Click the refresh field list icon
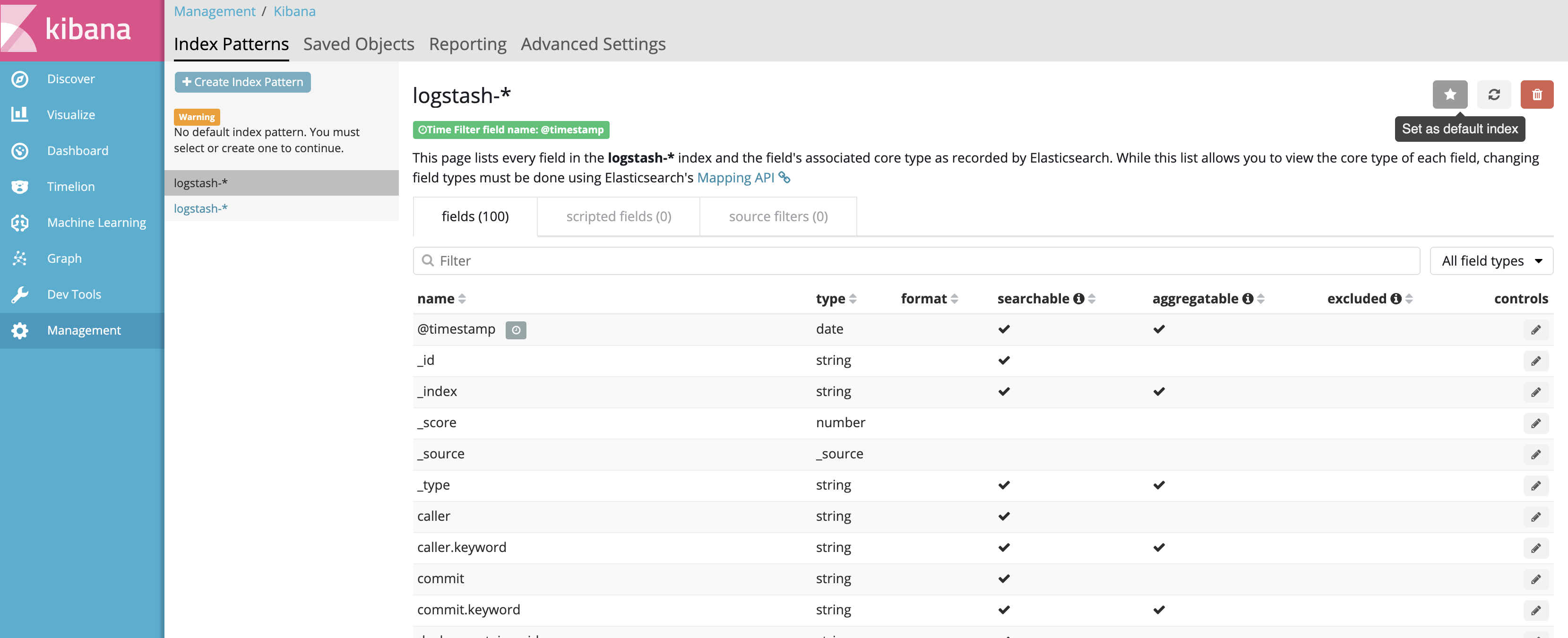The width and height of the screenshot is (1568, 638). tap(1493, 95)
